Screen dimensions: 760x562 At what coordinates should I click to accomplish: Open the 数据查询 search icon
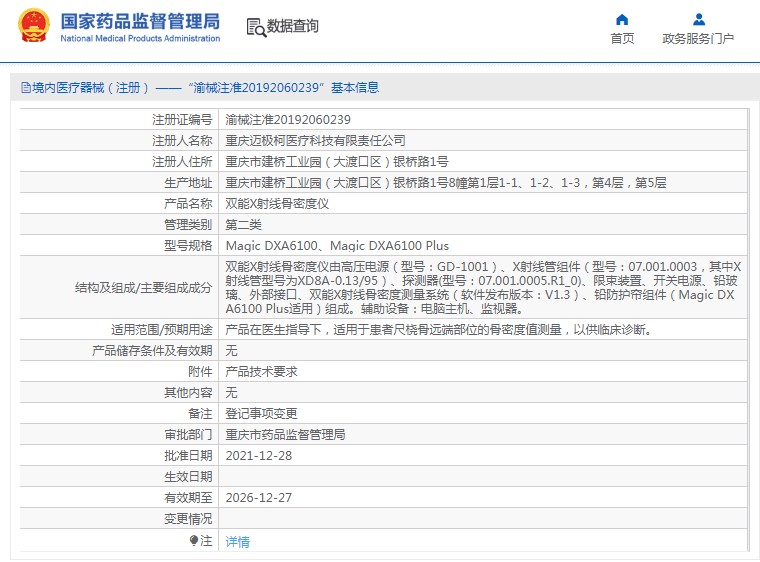click(256, 27)
